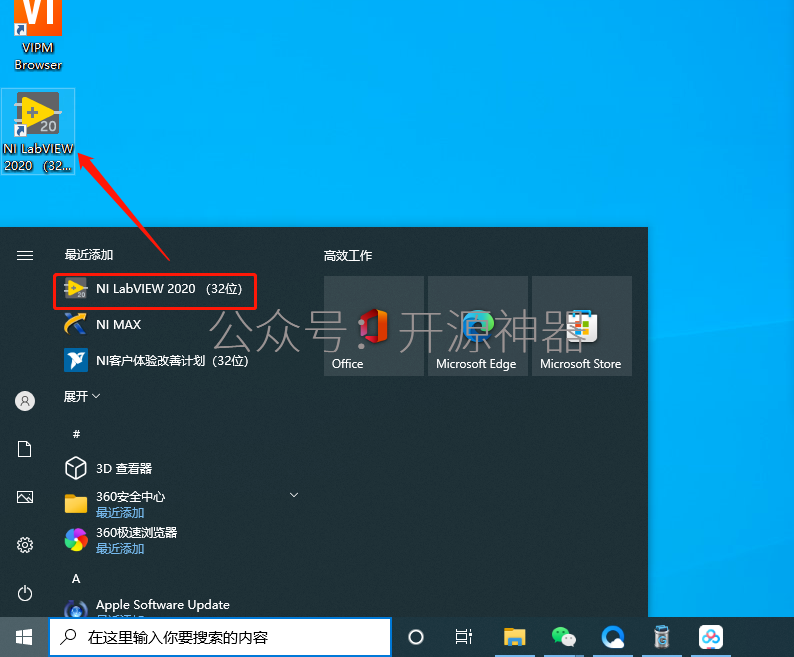Open user account icon in Start sidebar

tap(25, 401)
